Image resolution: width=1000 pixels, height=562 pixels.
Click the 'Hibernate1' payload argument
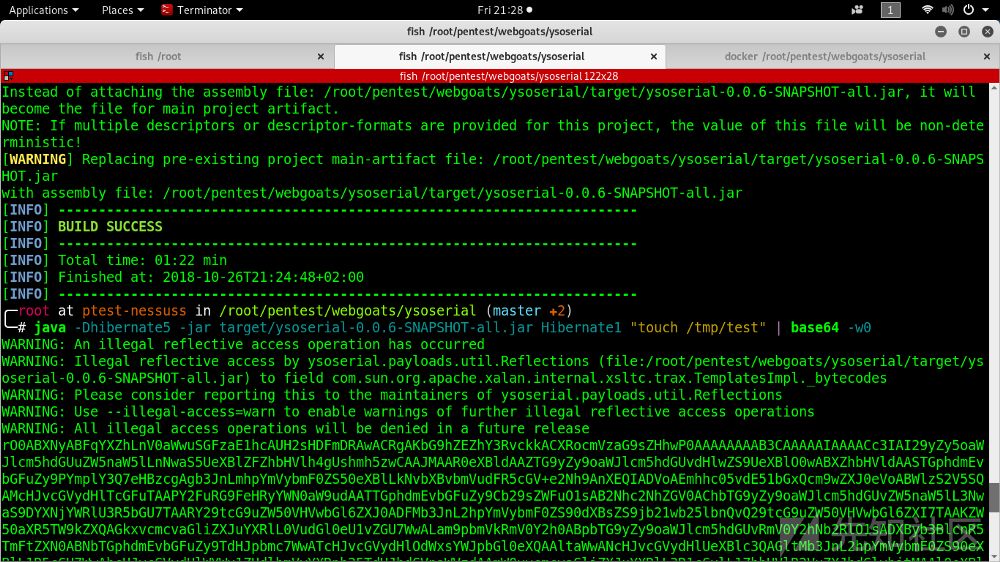click(581, 327)
